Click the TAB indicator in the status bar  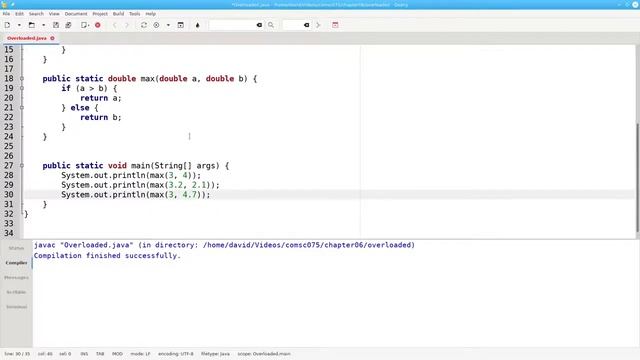coord(100,354)
